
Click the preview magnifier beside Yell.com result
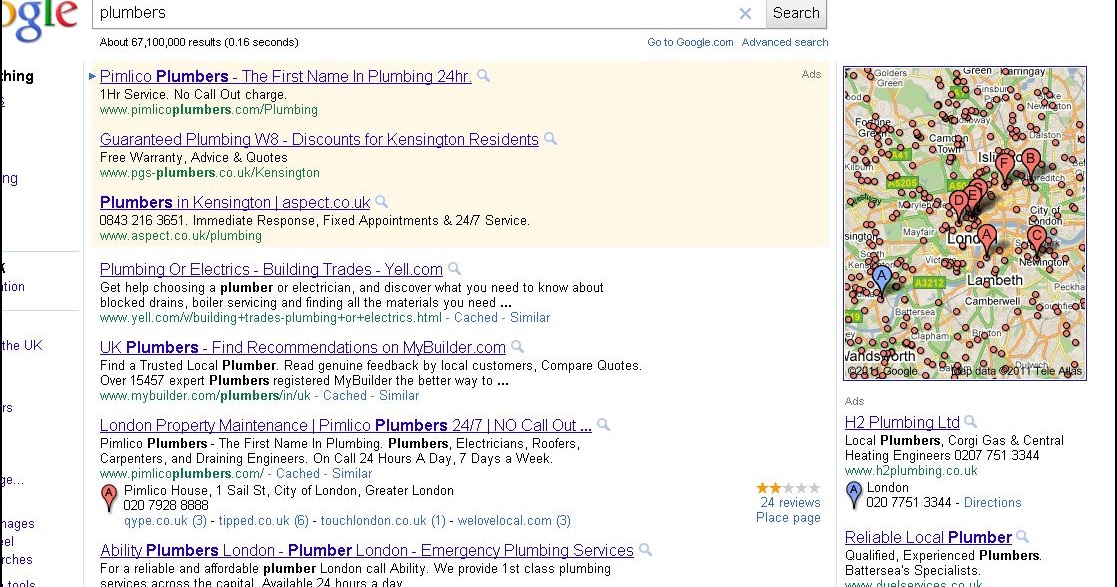(x=454, y=269)
